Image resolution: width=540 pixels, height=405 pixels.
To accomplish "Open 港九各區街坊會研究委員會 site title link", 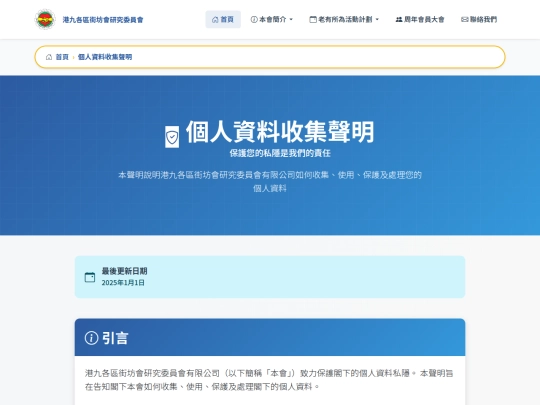I will pos(103,20).
